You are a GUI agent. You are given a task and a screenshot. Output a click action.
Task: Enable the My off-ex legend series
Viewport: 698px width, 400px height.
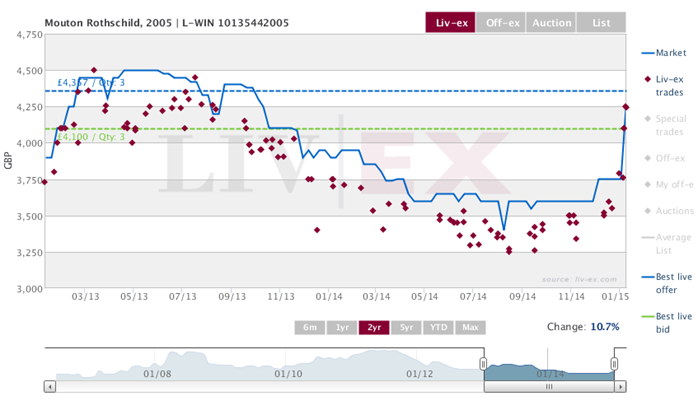668,185
